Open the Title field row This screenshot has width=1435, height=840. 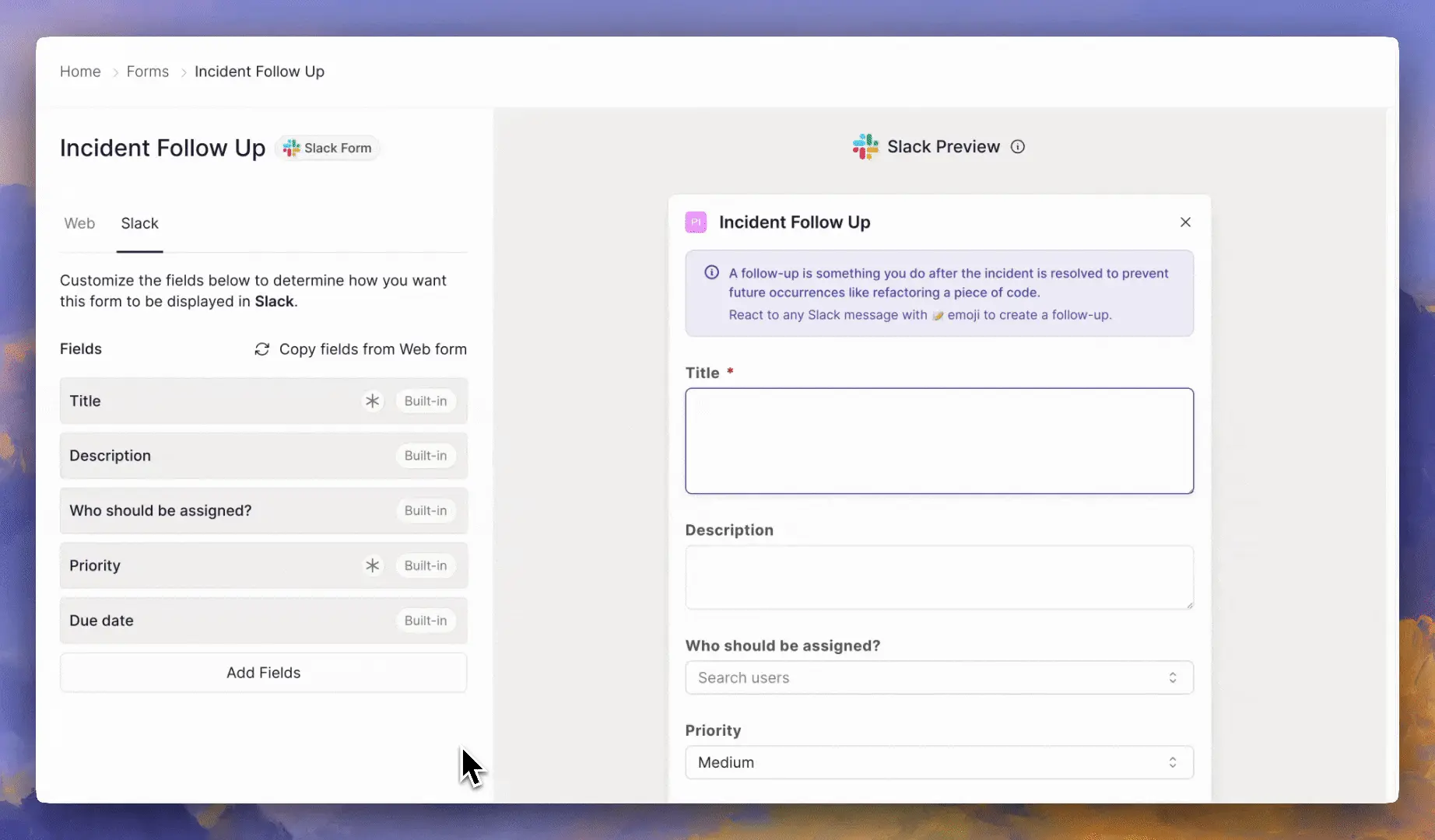coord(263,401)
